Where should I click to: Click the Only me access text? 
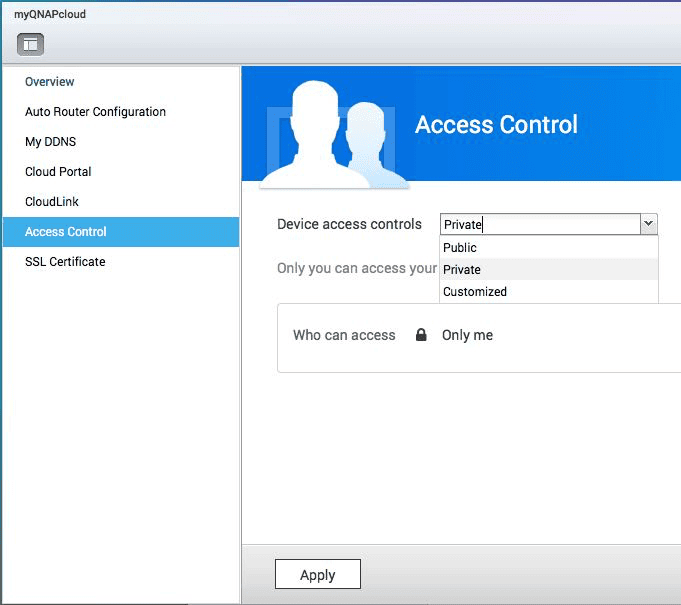pos(467,335)
